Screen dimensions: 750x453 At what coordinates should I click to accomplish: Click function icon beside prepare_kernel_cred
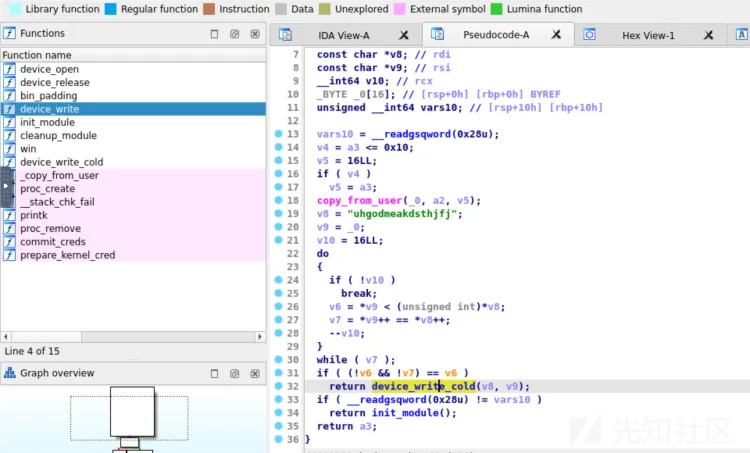pyautogui.click(x=9, y=255)
